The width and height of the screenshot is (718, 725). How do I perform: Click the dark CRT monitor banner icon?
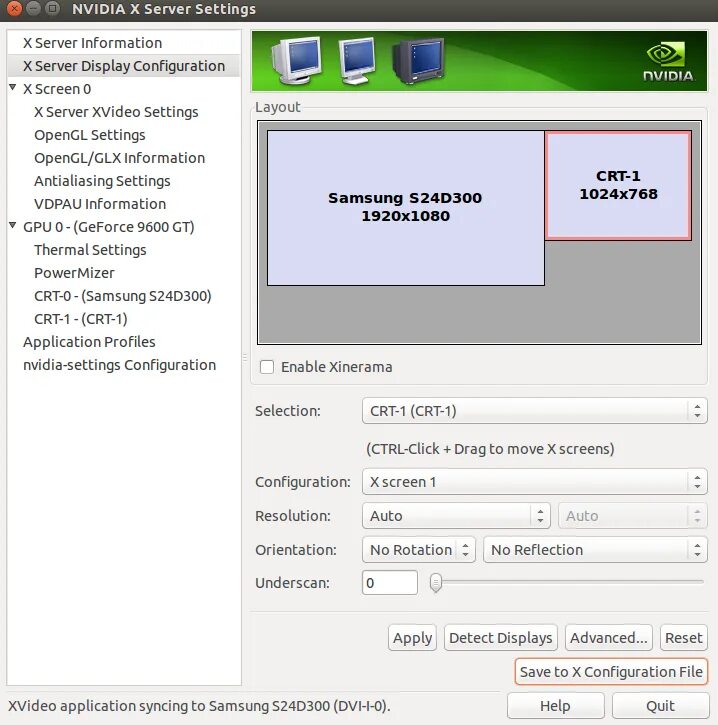click(417, 61)
